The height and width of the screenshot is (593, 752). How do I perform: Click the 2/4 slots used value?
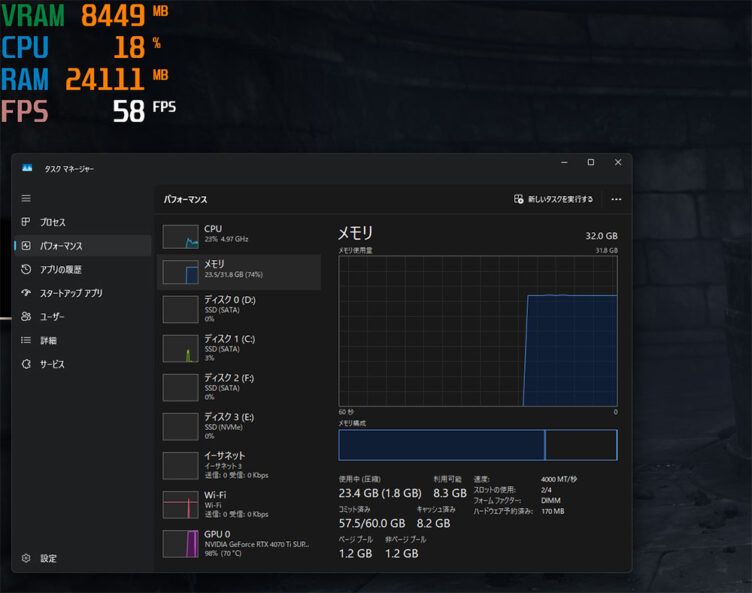tap(546, 490)
